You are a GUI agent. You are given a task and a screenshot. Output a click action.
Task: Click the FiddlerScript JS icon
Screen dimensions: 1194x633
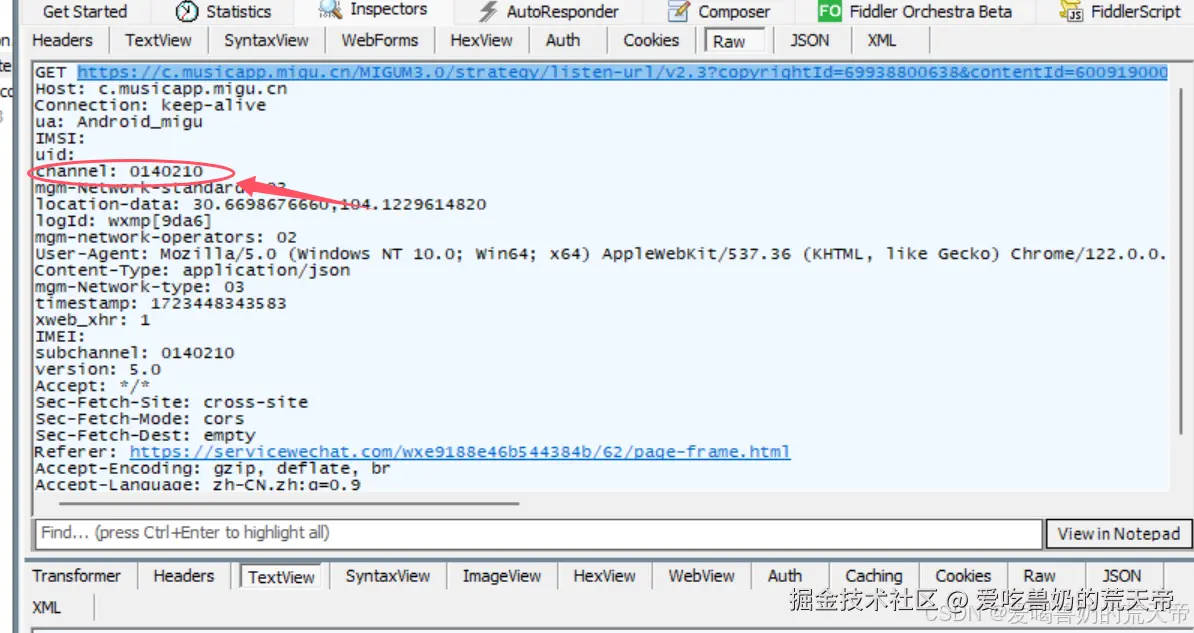(1071, 11)
